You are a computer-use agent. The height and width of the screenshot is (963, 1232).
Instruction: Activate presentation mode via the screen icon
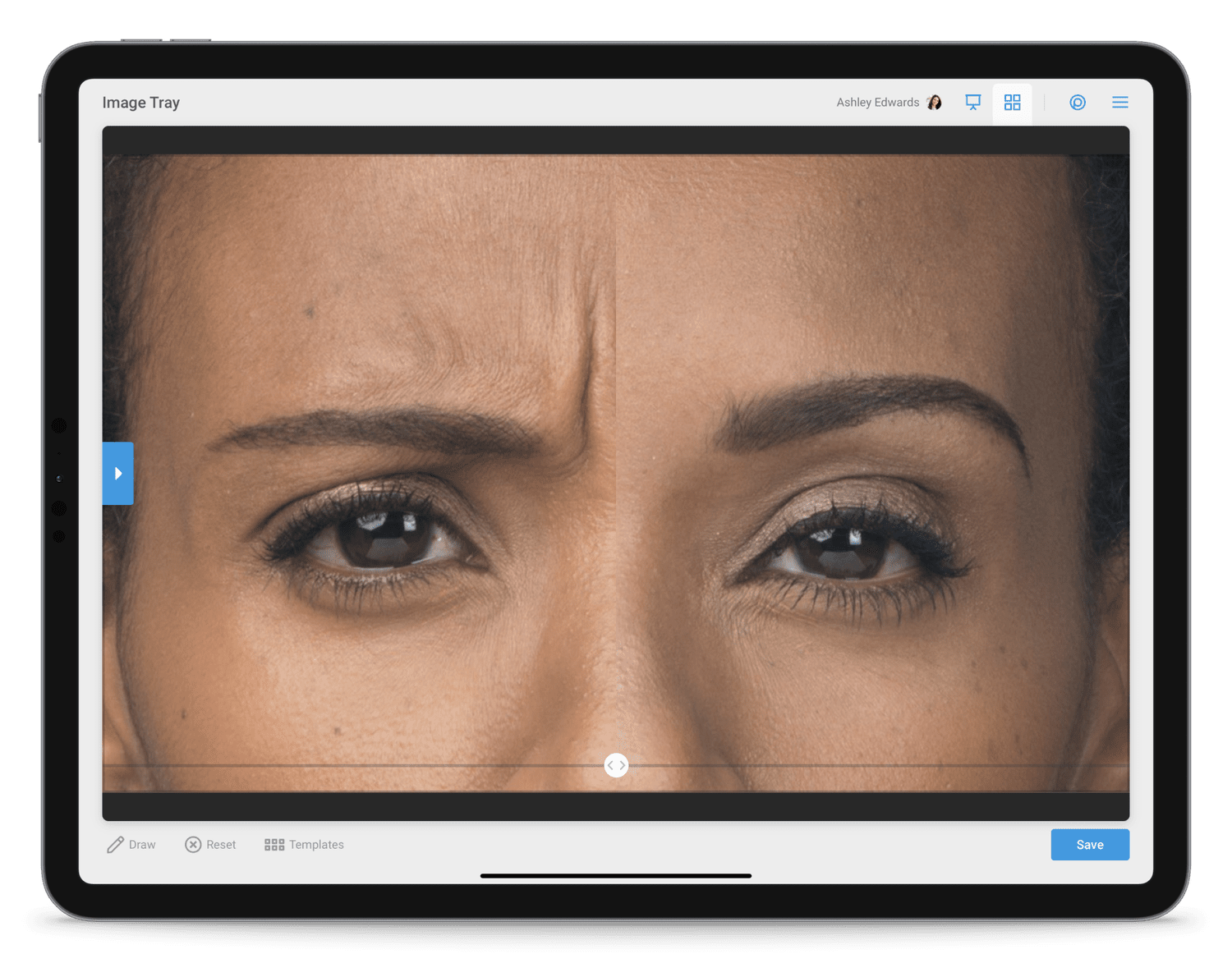click(x=972, y=102)
